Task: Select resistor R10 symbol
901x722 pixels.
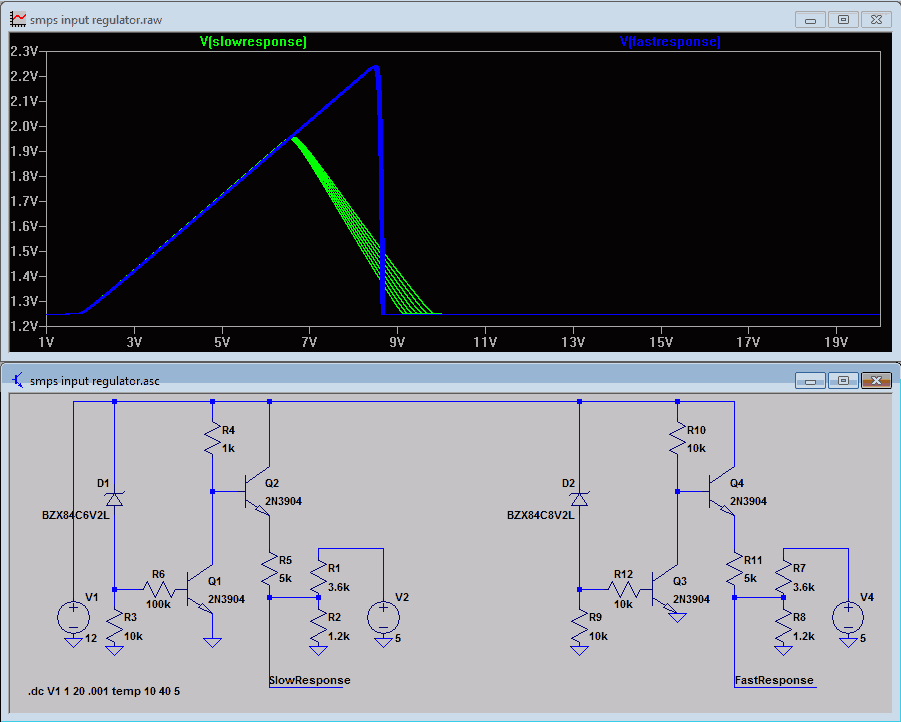Action: (677, 439)
